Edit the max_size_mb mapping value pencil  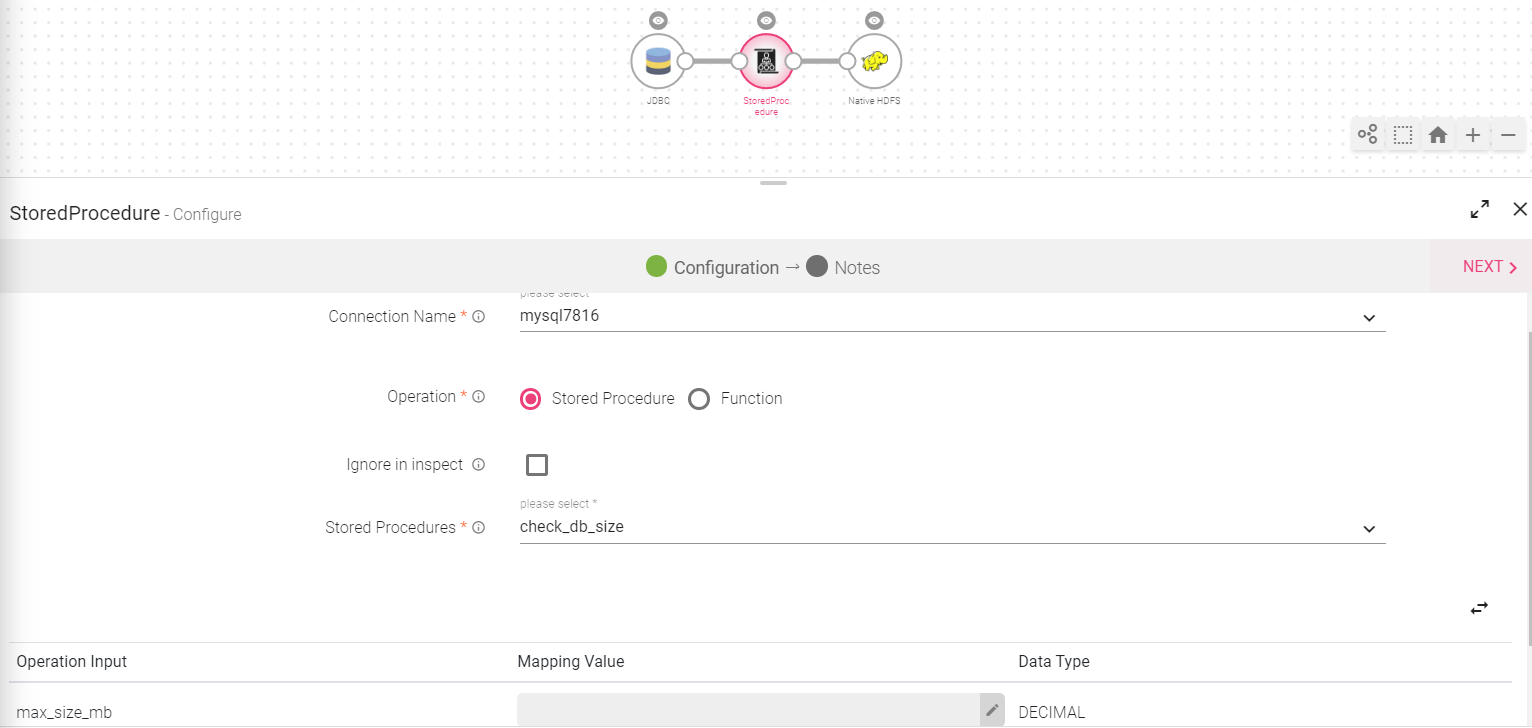coord(992,710)
